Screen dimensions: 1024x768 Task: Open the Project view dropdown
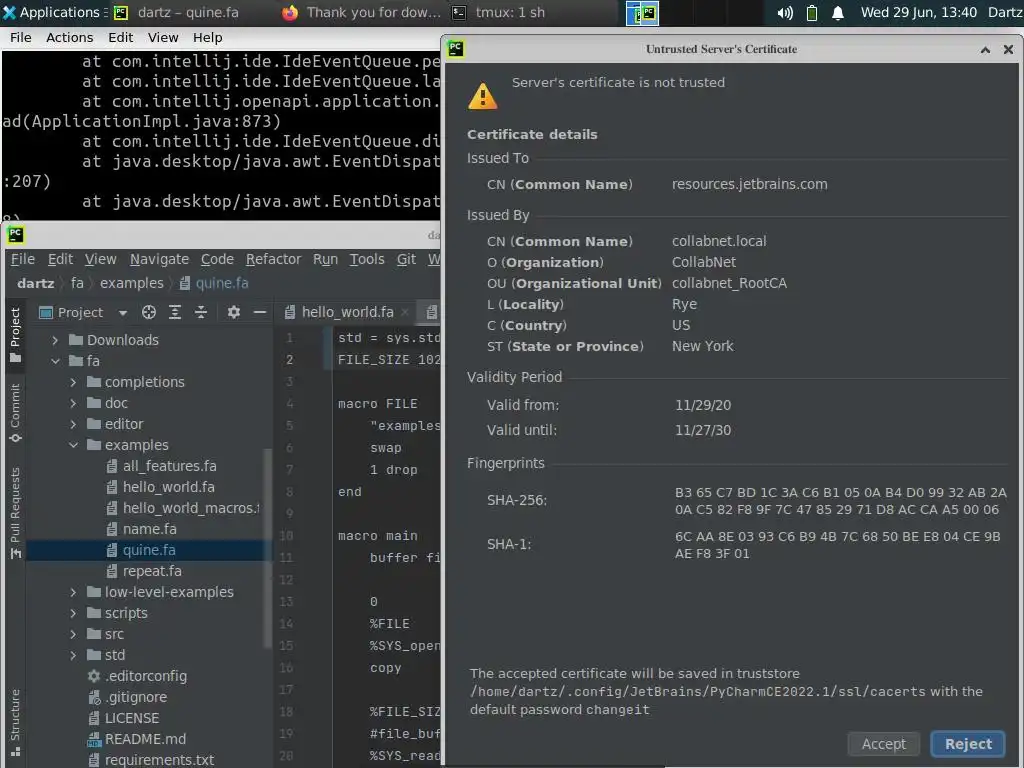tap(123, 313)
